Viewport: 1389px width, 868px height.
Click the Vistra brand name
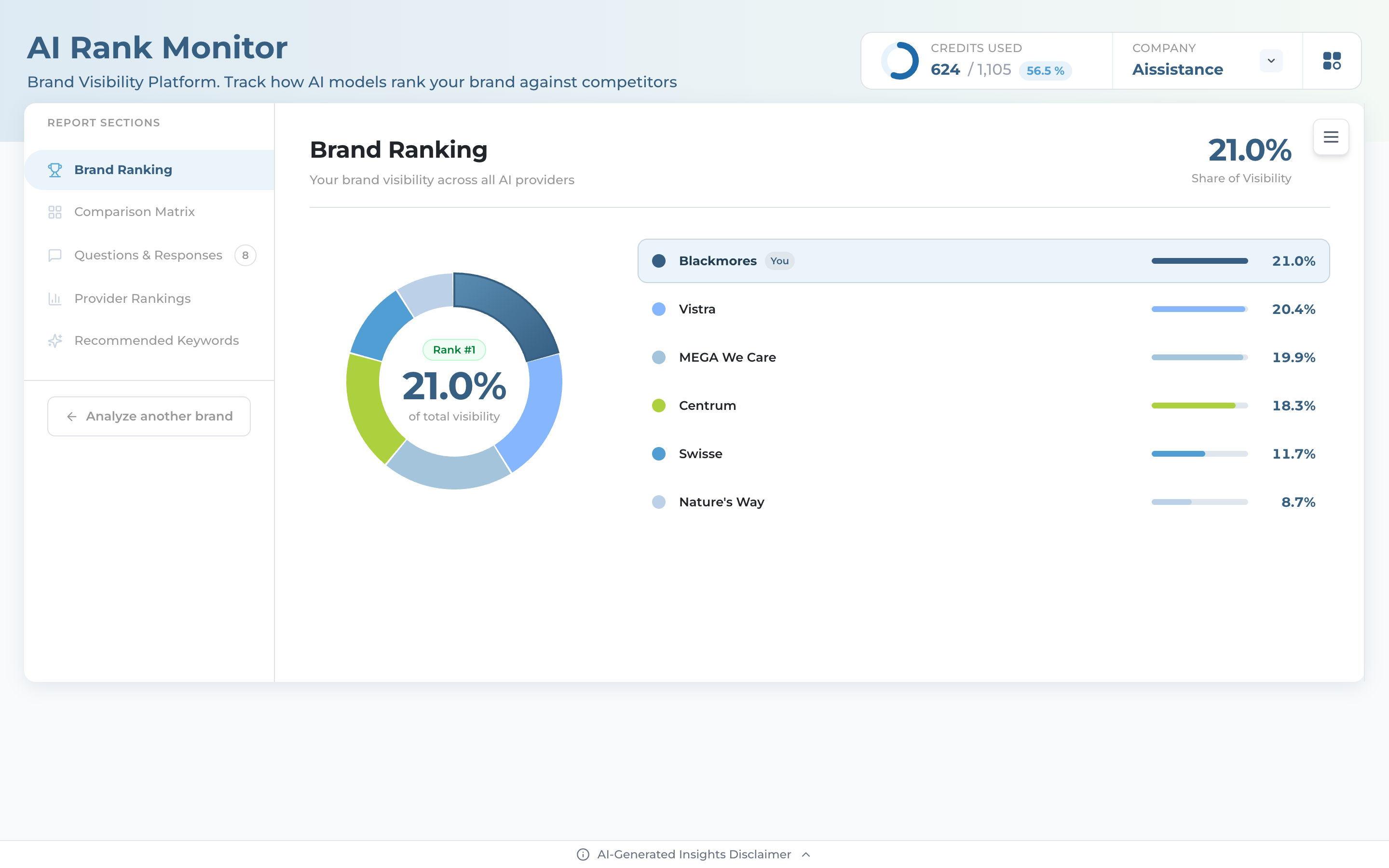point(697,310)
